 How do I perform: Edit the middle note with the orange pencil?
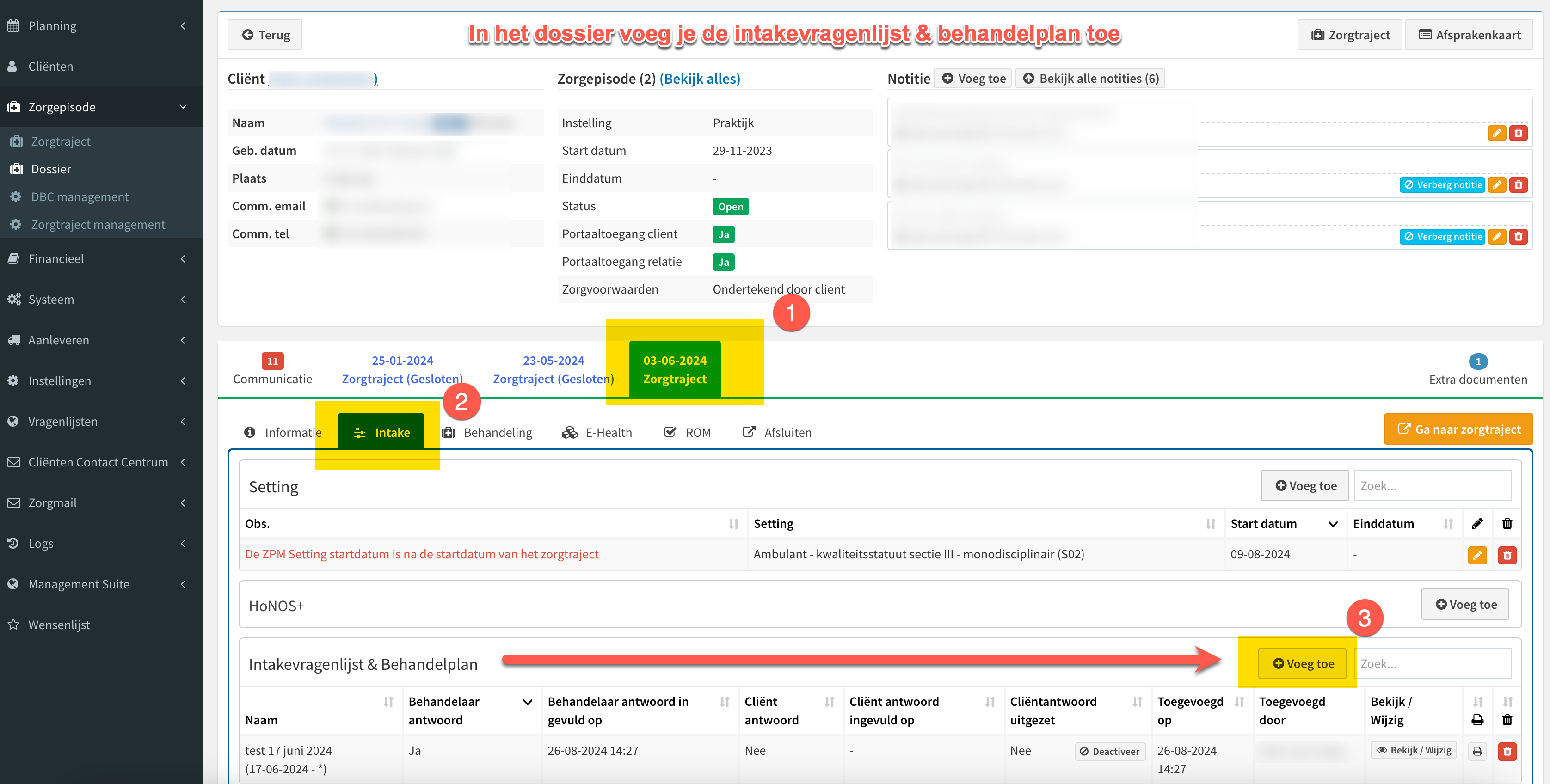tap(1496, 185)
